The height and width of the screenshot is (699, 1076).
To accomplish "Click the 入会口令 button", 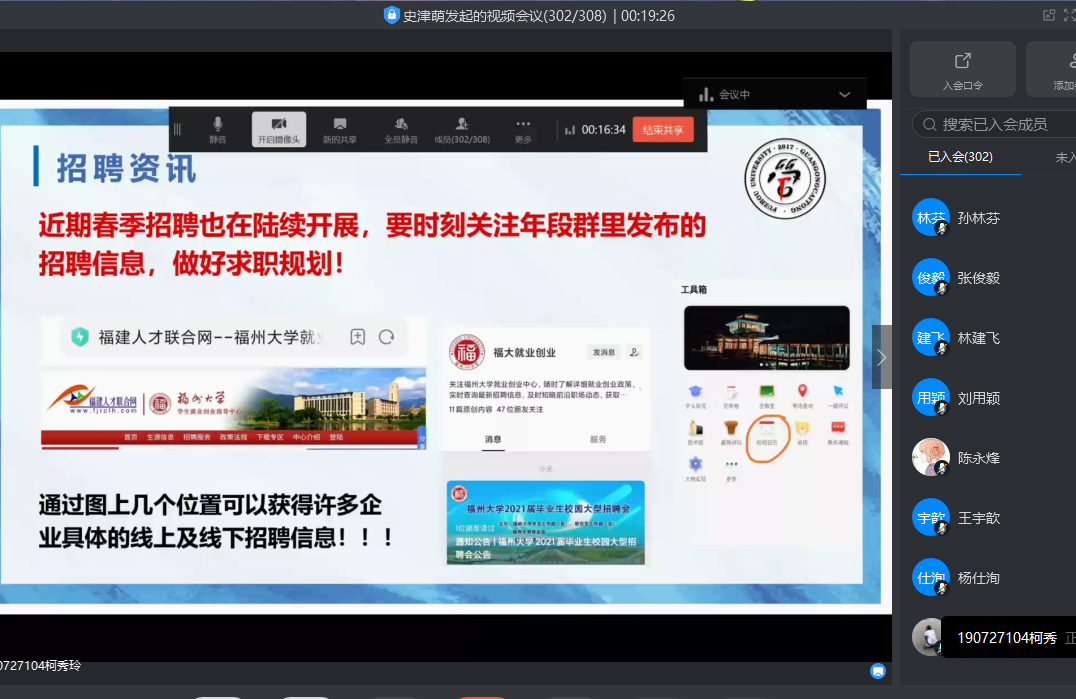I will (963, 69).
